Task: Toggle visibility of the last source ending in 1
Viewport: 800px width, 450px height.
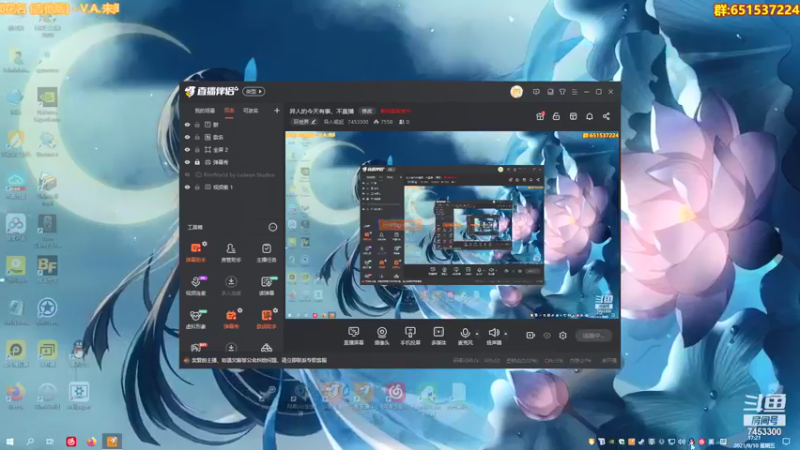Action: click(187, 187)
